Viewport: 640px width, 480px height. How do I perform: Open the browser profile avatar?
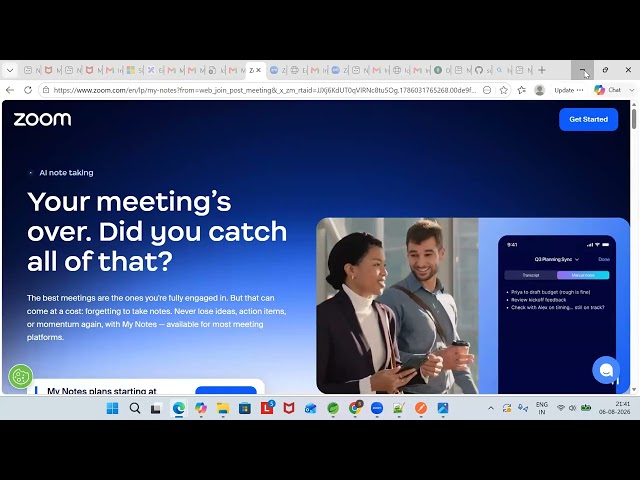tap(540, 90)
